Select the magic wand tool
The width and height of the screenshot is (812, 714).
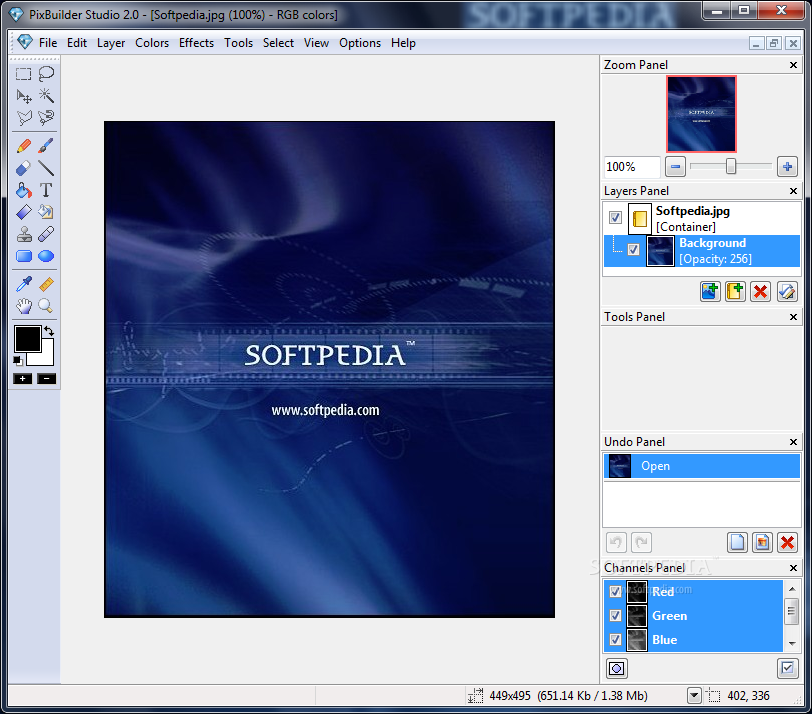tap(46, 96)
